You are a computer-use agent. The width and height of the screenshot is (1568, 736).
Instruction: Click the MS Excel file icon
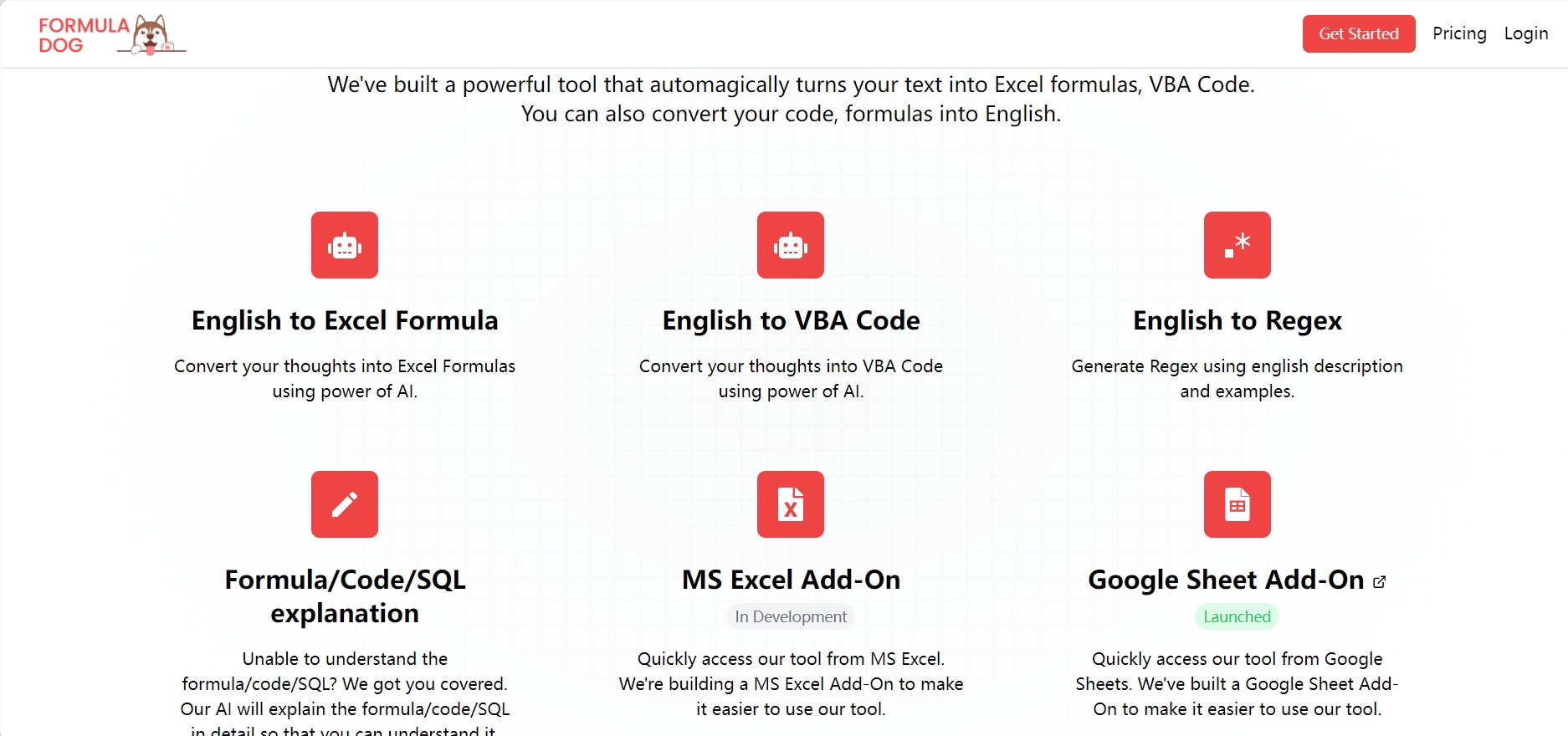791,504
